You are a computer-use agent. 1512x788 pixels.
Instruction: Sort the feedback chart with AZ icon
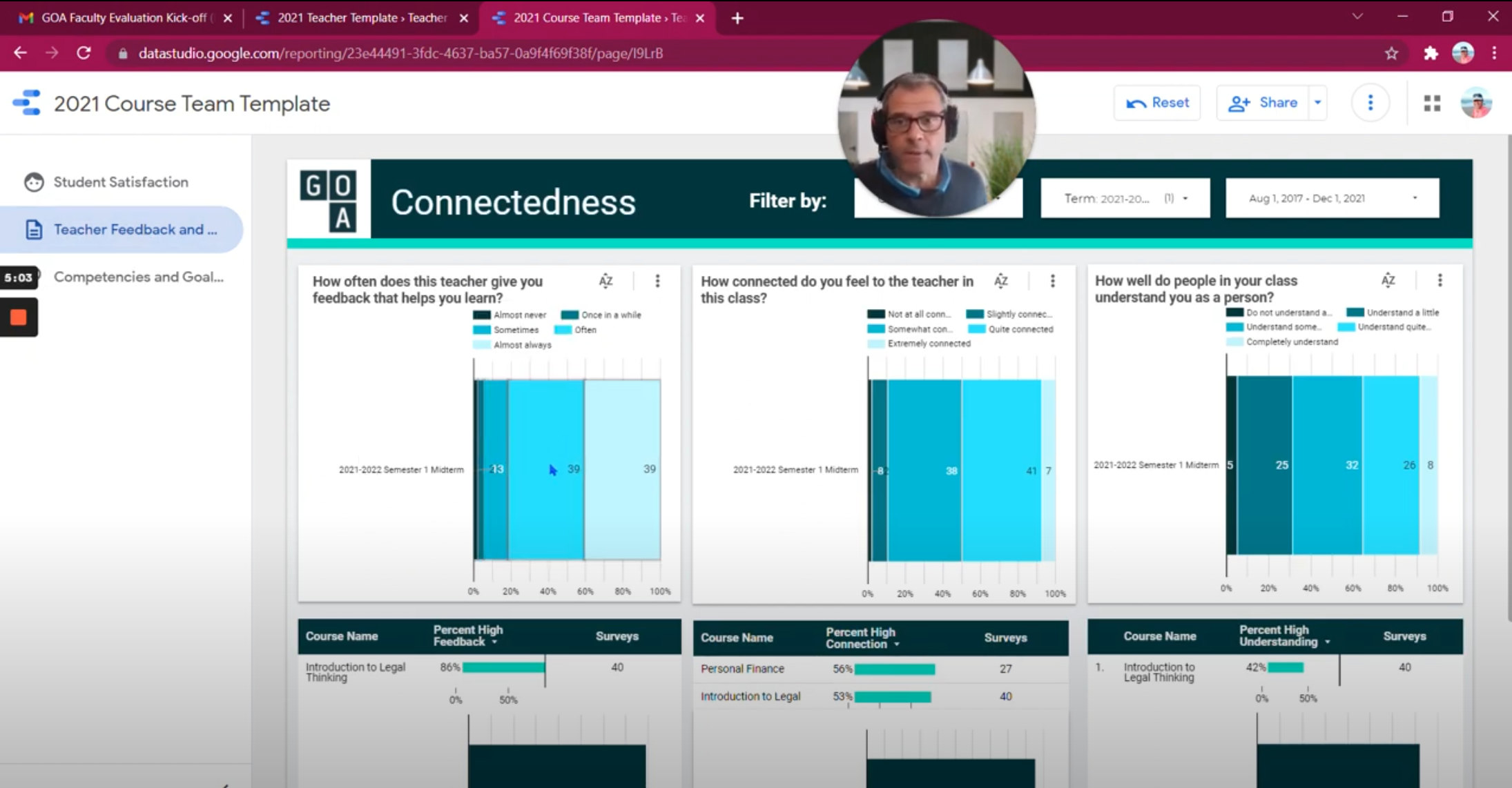click(605, 281)
